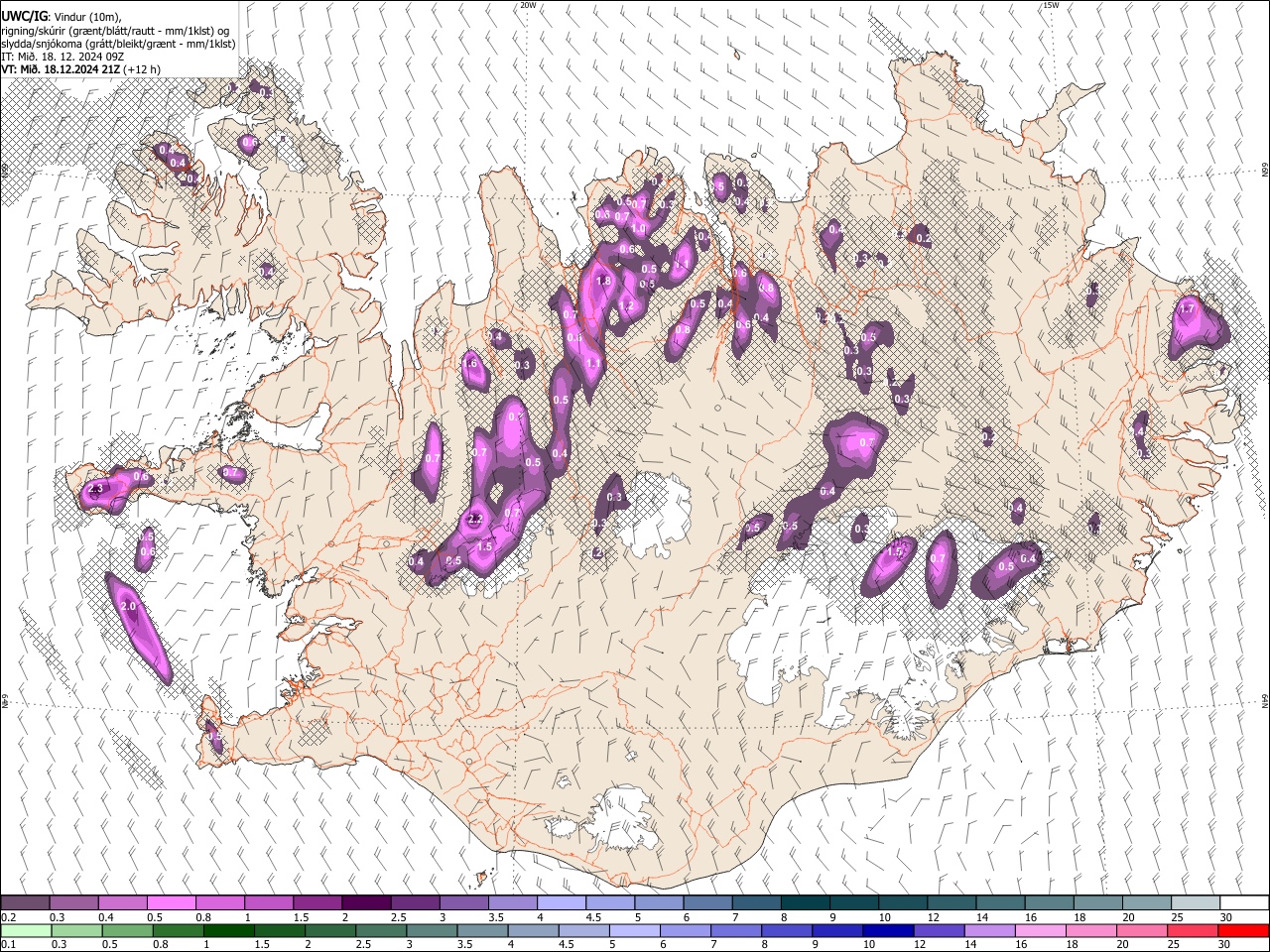This screenshot has height=952, width=1270.
Task: Click the blue rain swatch between 7 and 8
Action: 736,930
